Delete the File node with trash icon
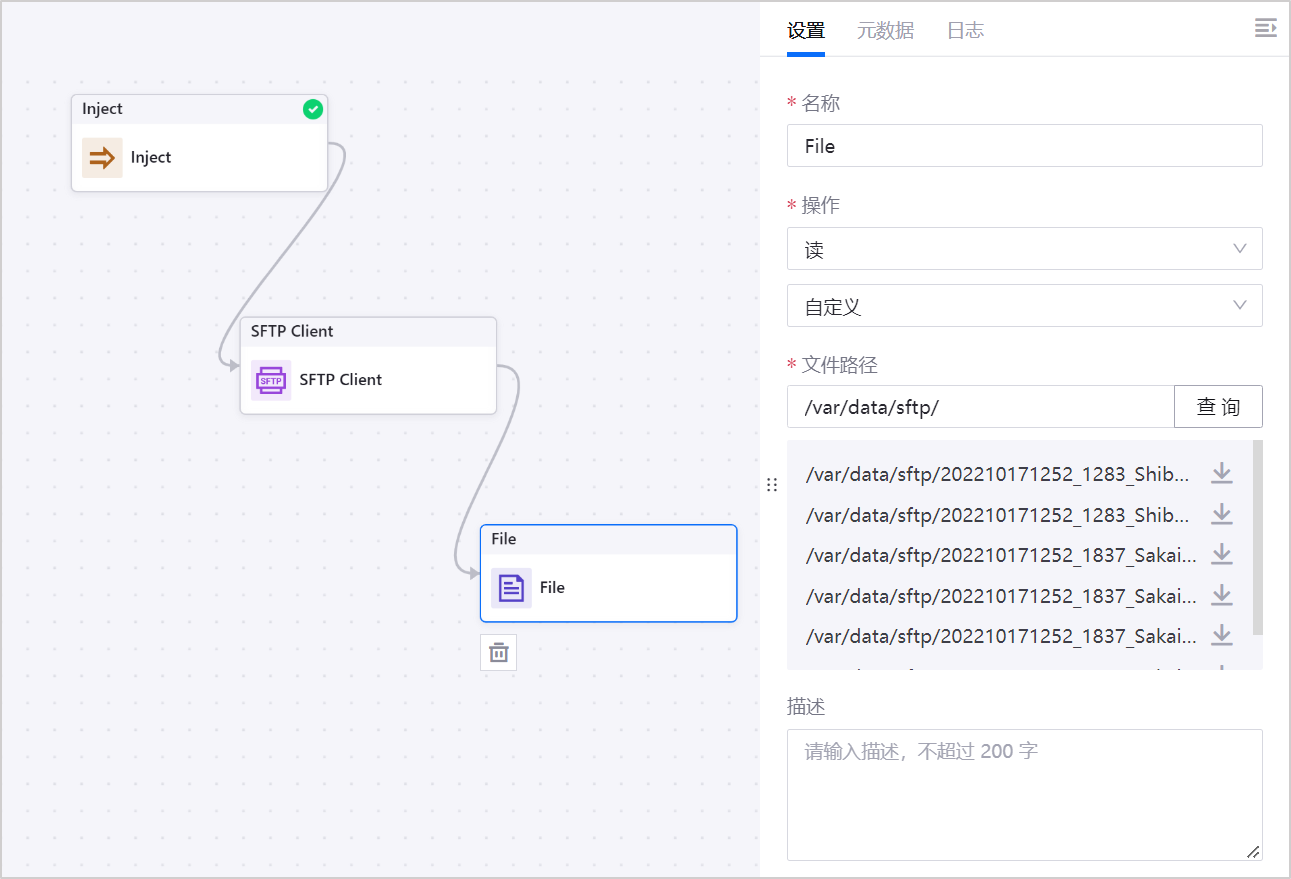This screenshot has width=1291, height=879. 498,653
